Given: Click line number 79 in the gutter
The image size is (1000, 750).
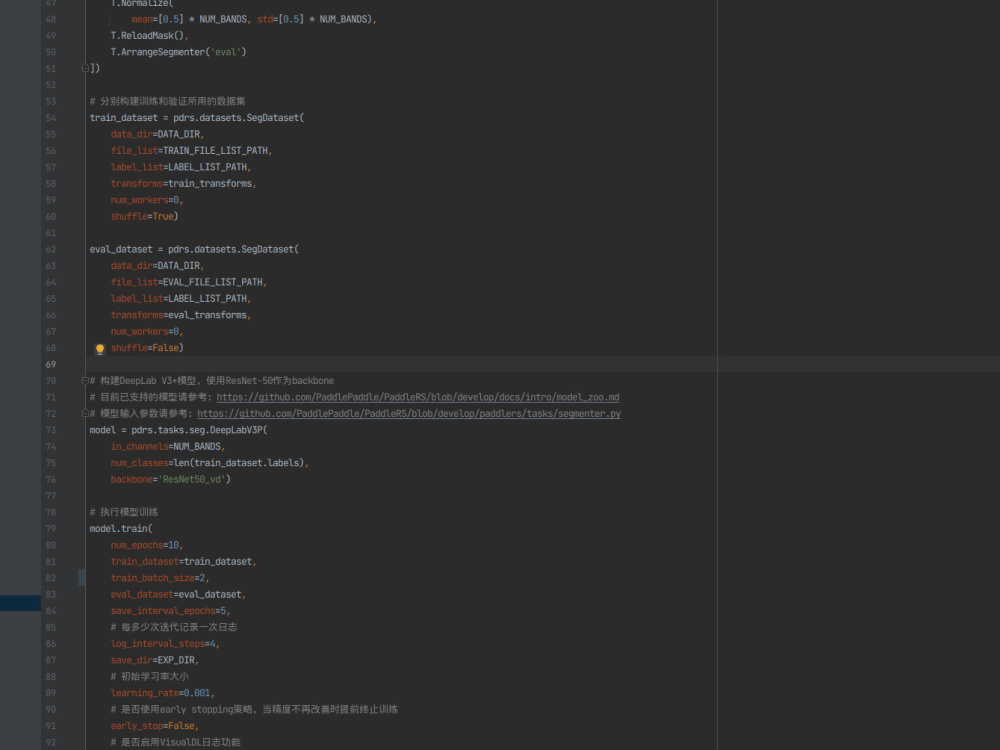Looking at the screenshot, I should pos(50,529).
